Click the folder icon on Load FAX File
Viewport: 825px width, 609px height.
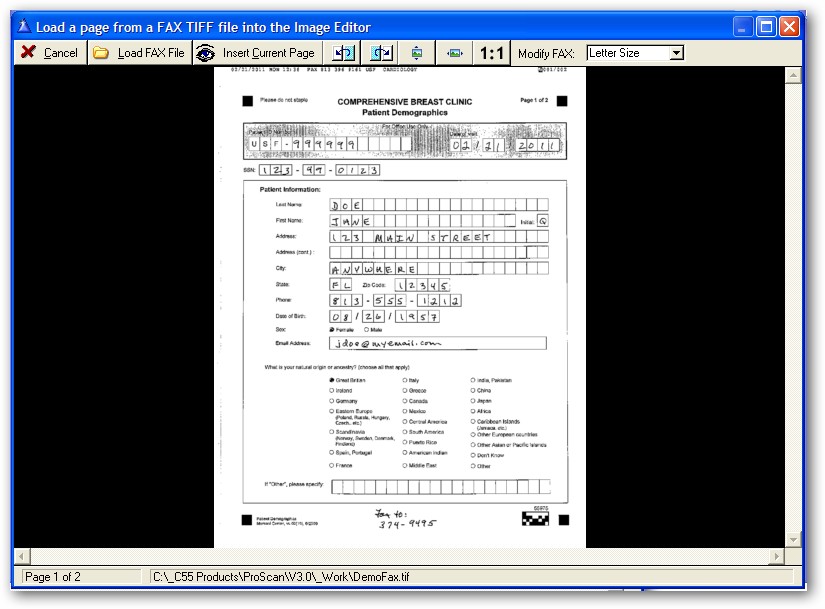(101, 53)
